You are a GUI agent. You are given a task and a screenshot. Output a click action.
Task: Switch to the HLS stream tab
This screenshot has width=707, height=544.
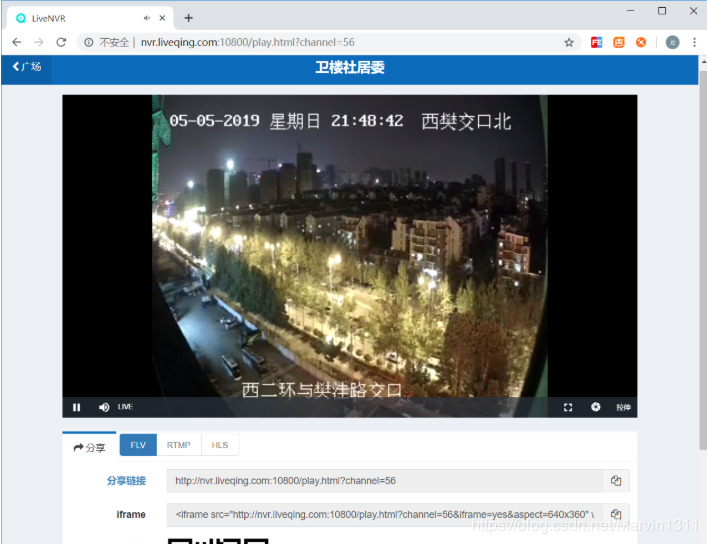pyautogui.click(x=220, y=445)
